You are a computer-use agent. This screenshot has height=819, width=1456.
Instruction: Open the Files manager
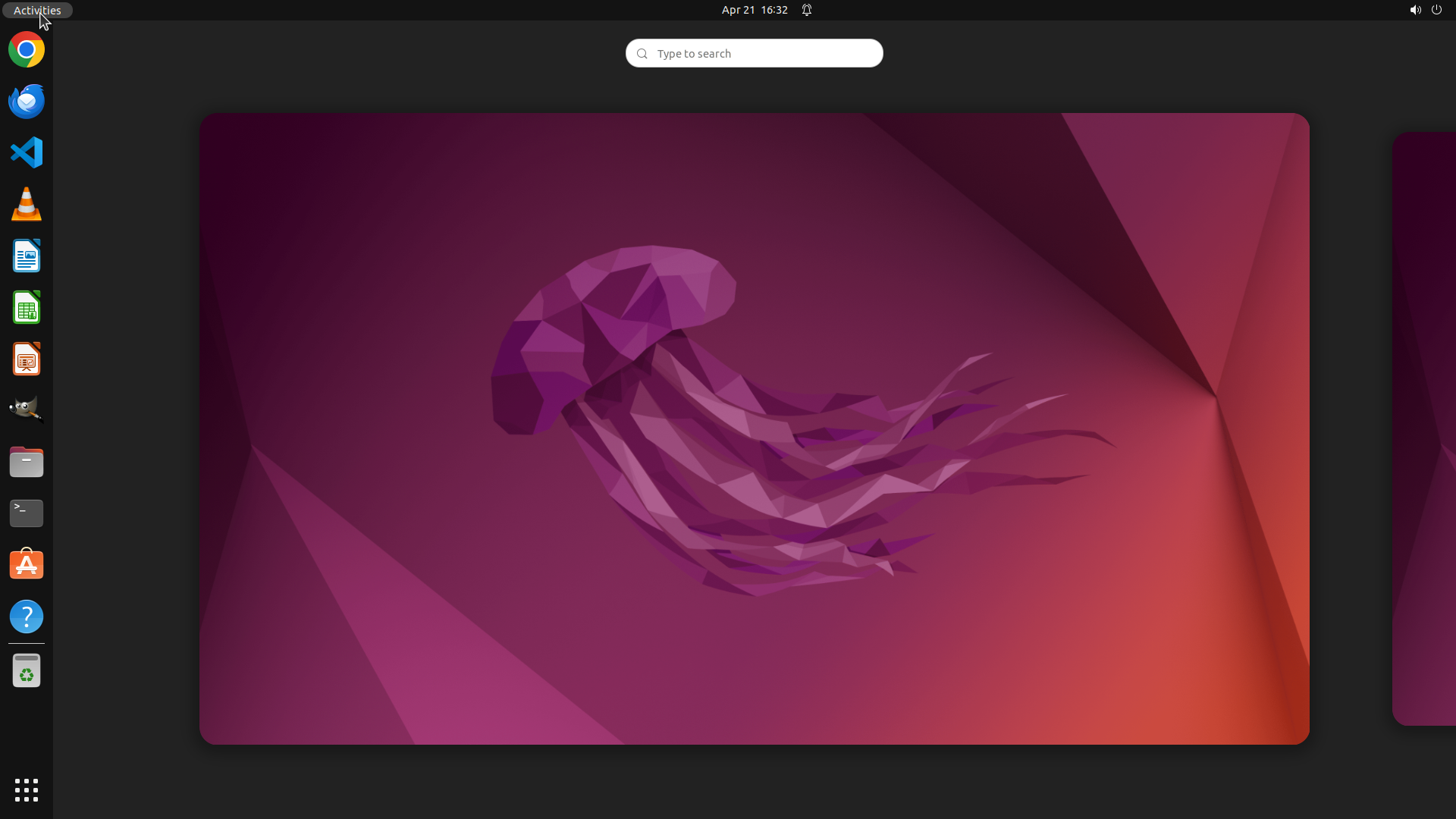(x=27, y=462)
